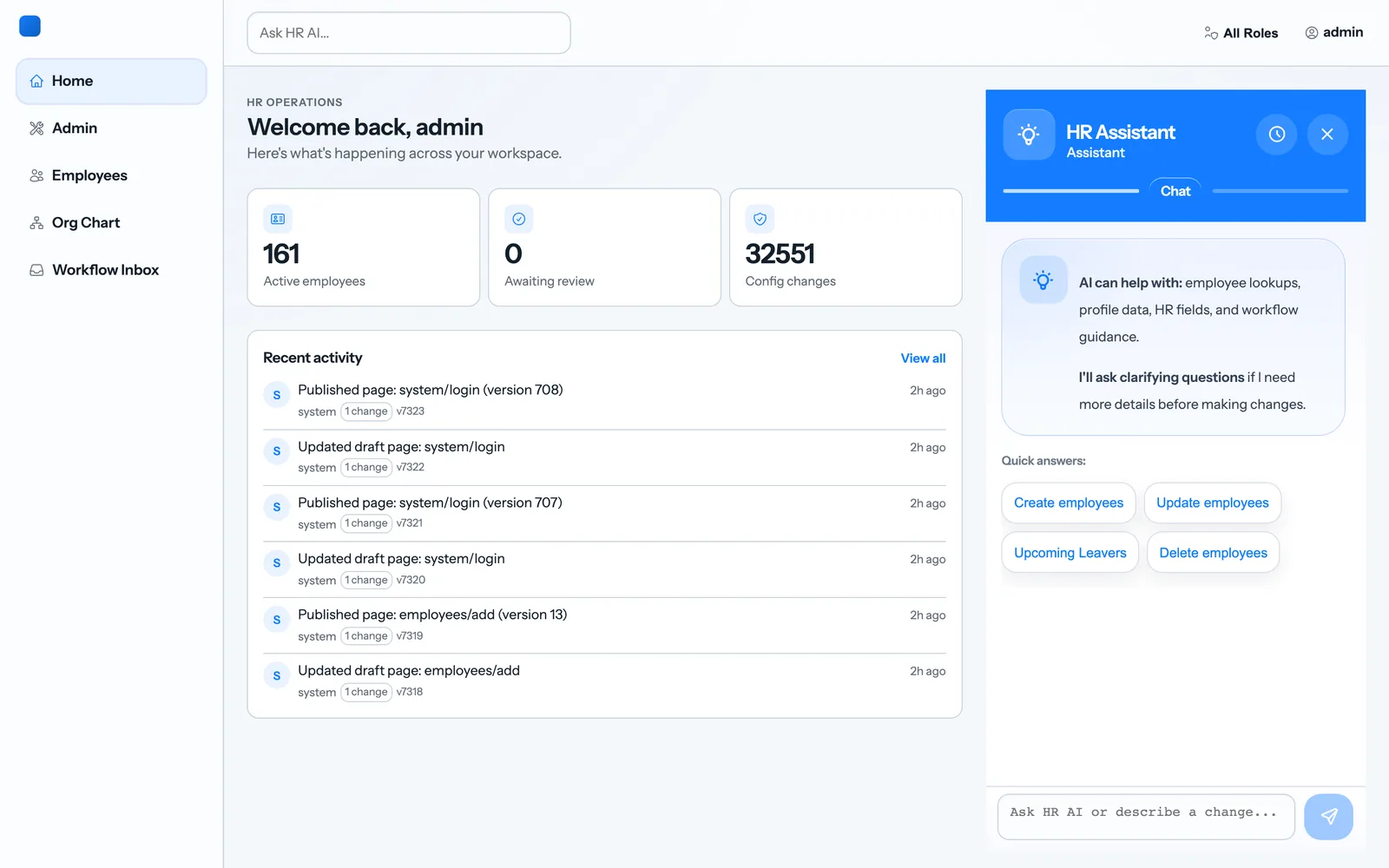
Task: Click the Workflow Inbox tray icon
Action: coord(36,270)
